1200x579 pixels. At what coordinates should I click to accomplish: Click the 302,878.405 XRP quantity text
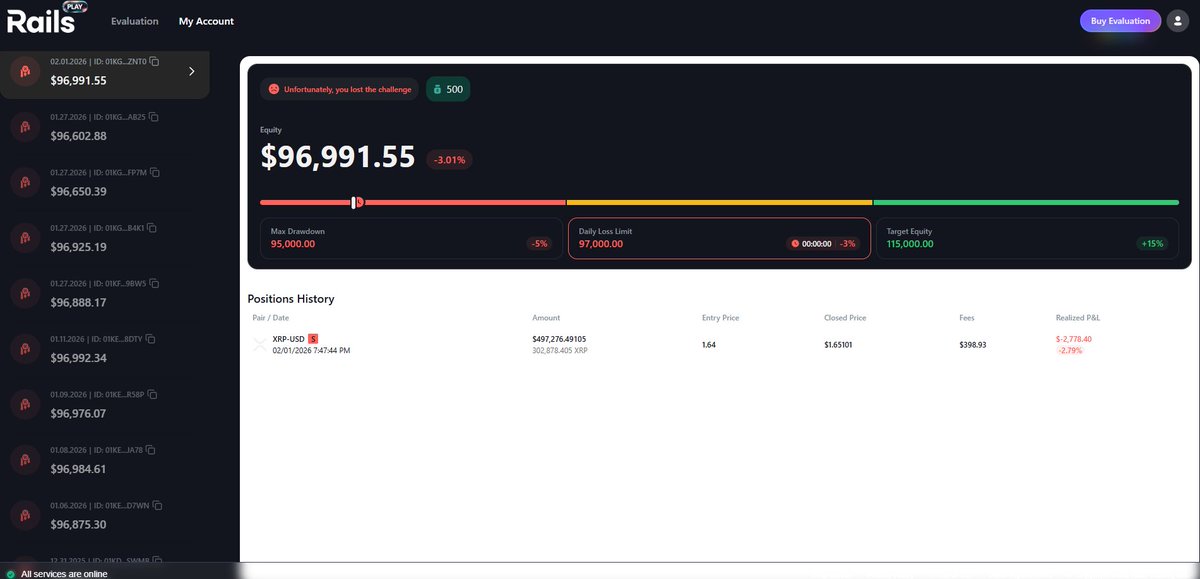(559, 351)
